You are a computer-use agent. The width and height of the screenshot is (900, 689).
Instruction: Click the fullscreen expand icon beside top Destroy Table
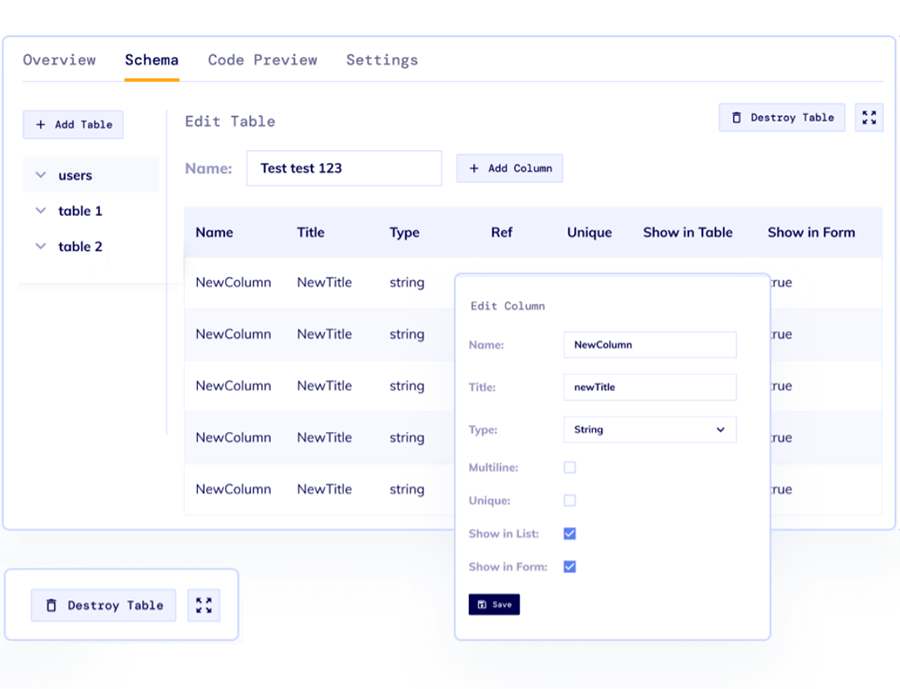pyautogui.click(x=869, y=118)
